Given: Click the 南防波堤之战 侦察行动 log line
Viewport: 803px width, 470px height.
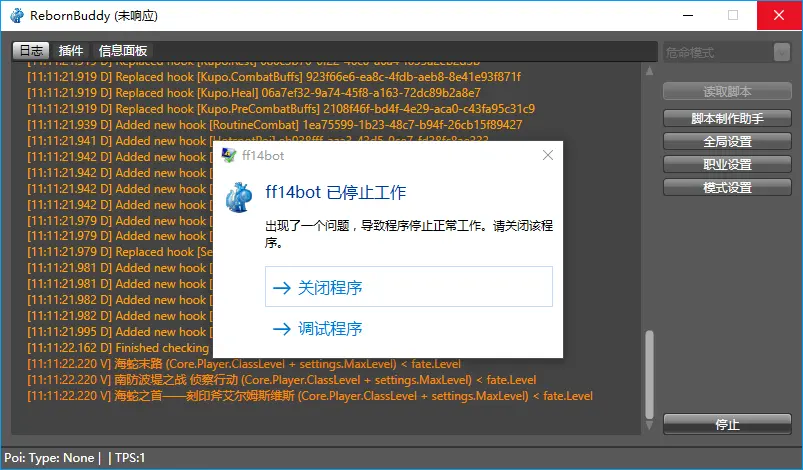Looking at the screenshot, I should pos(282,380).
